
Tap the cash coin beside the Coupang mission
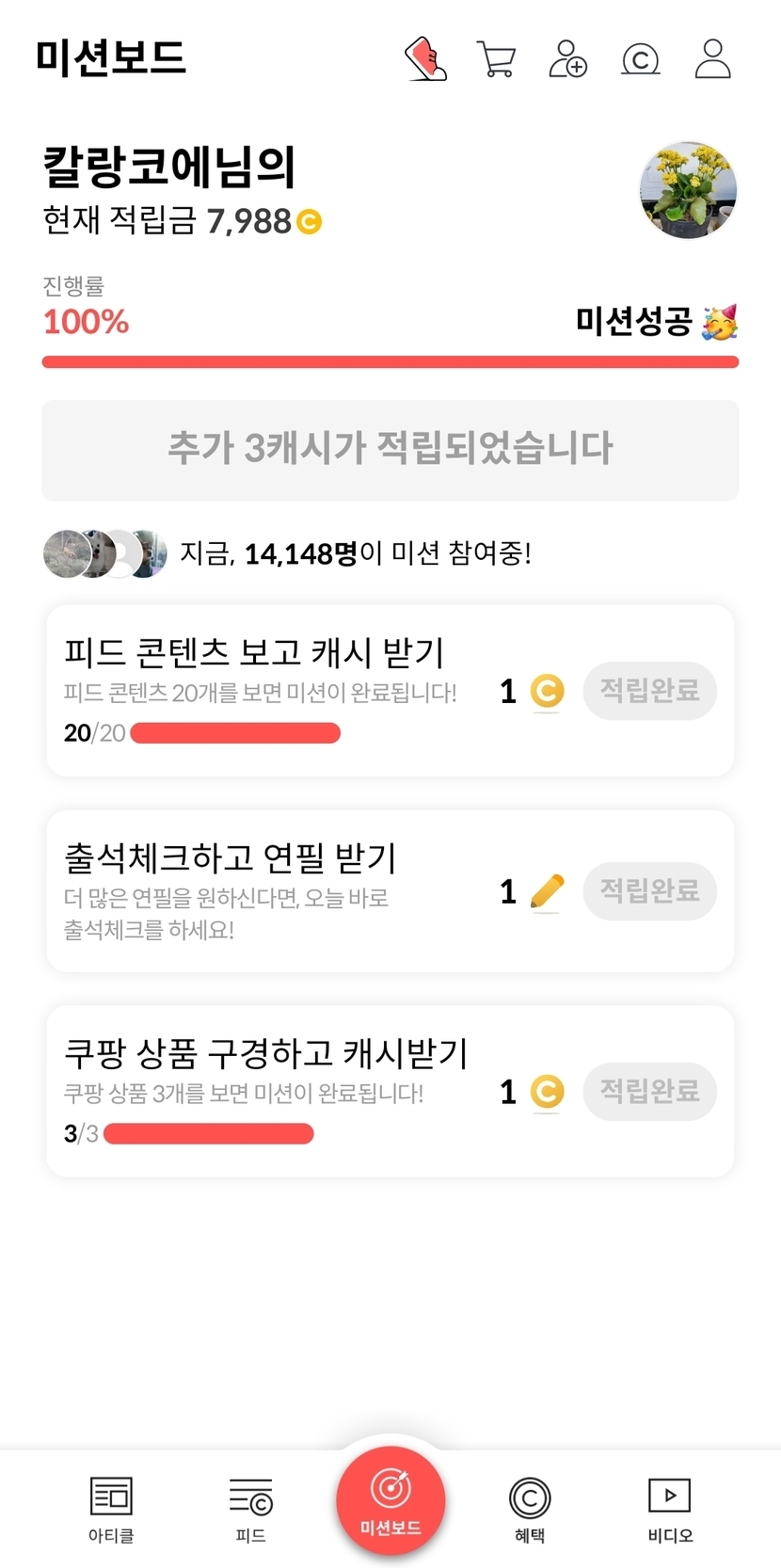(547, 1092)
